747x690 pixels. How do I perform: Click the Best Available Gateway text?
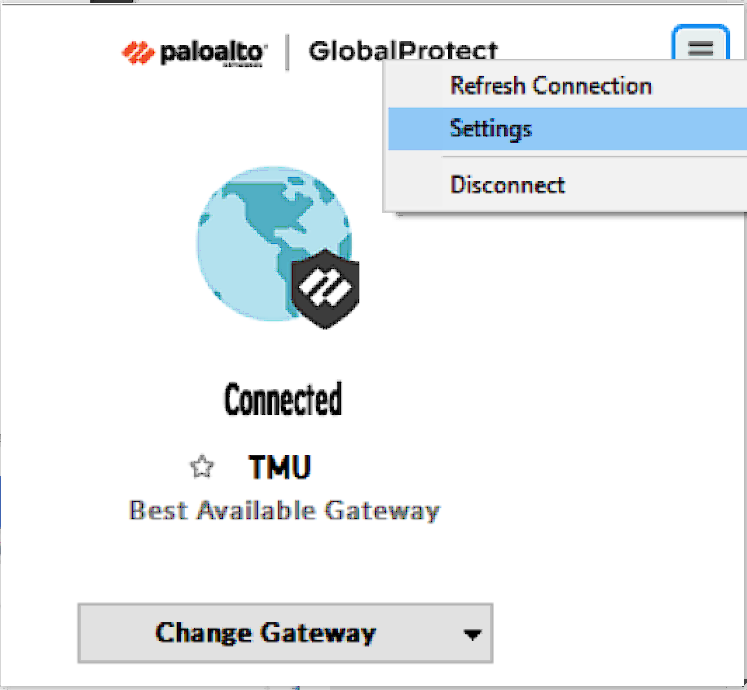284,511
